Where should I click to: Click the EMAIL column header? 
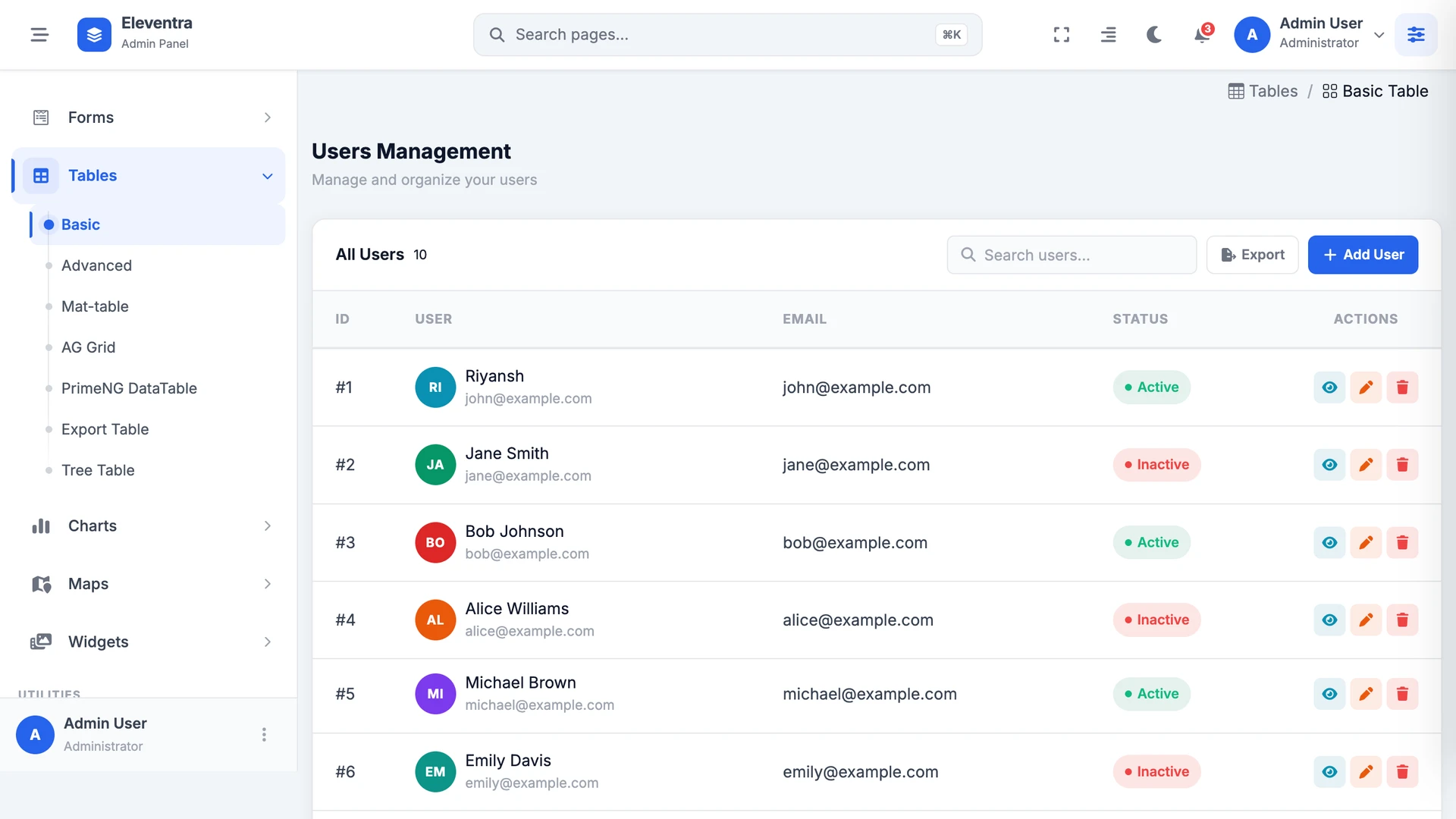pos(805,319)
